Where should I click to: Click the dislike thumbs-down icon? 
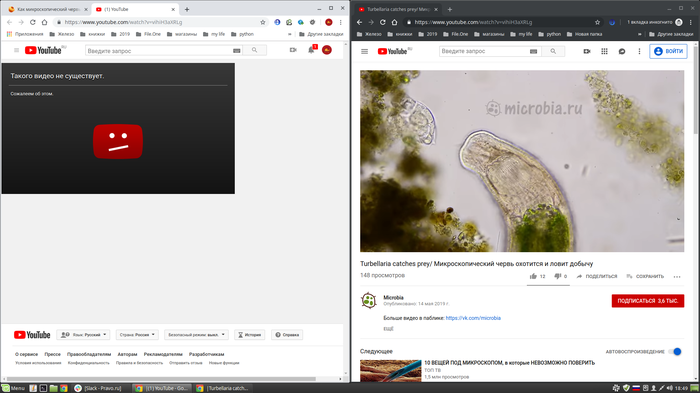pyautogui.click(x=557, y=276)
